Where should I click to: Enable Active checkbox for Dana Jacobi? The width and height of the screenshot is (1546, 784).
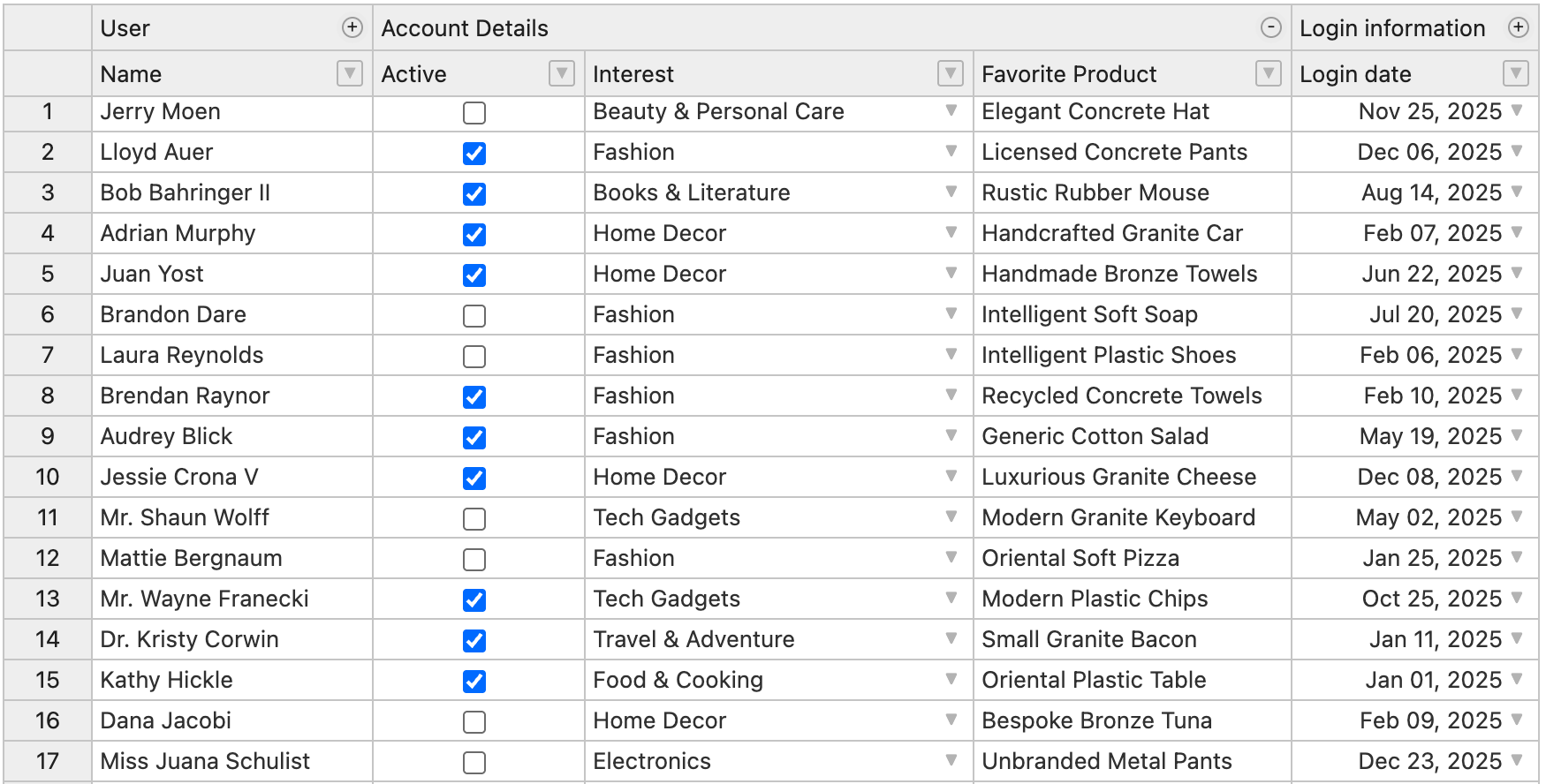click(x=474, y=722)
